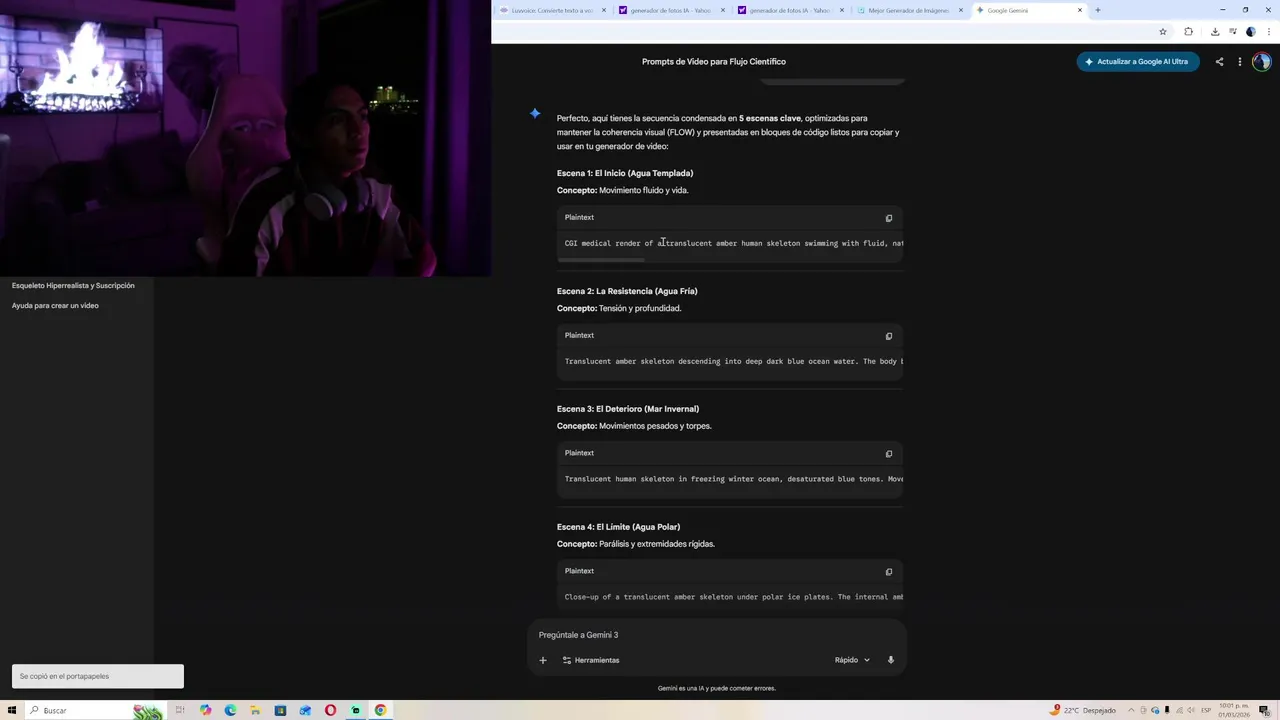Copy the Escena 4 code block
The width and height of the screenshot is (1280, 720).
[x=888, y=572]
